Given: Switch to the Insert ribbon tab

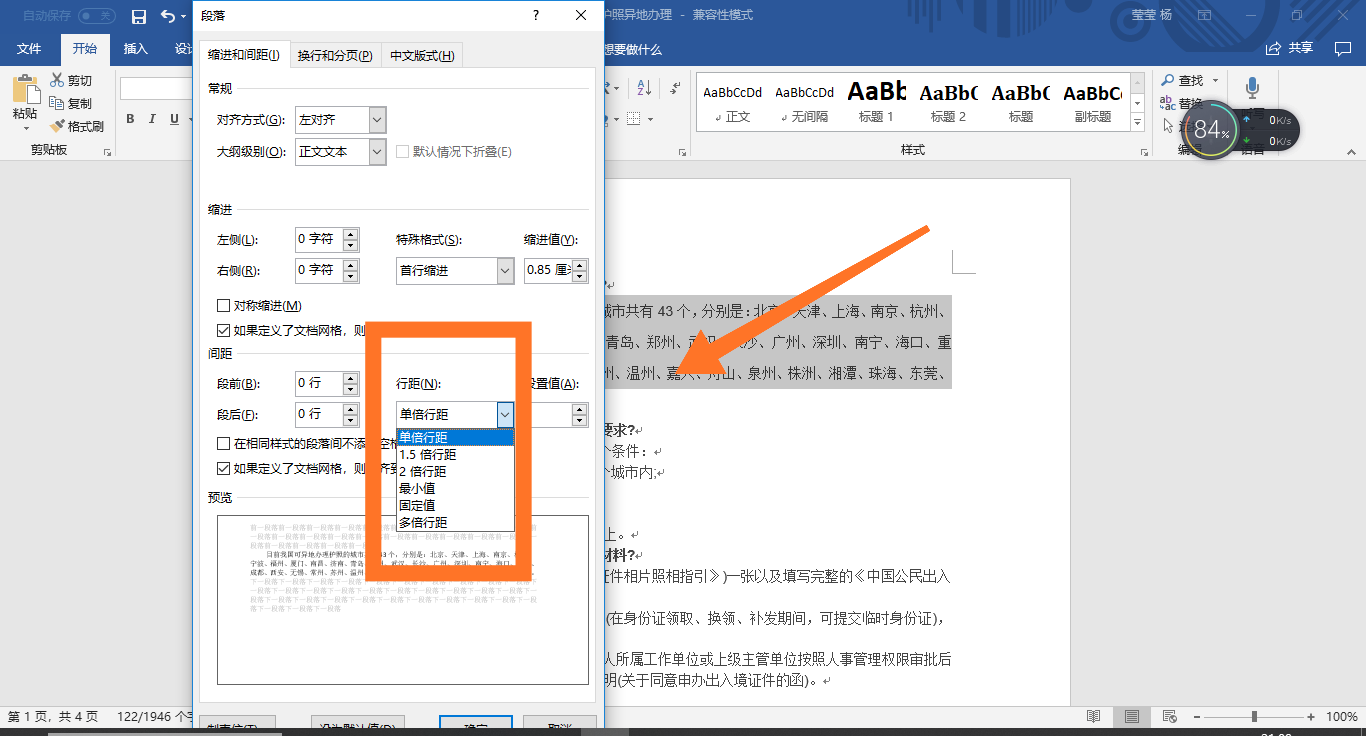Looking at the screenshot, I should click(x=135, y=49).
